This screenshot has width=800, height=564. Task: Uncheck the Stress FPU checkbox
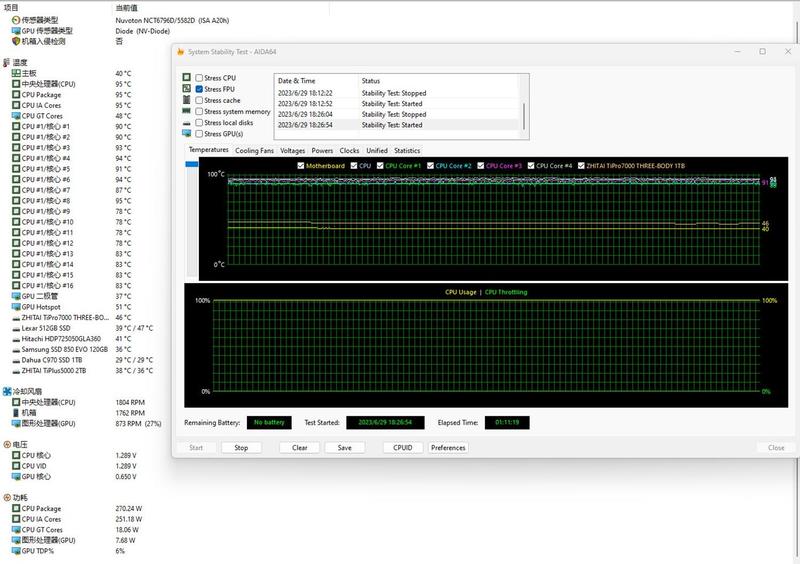(199, 89)
